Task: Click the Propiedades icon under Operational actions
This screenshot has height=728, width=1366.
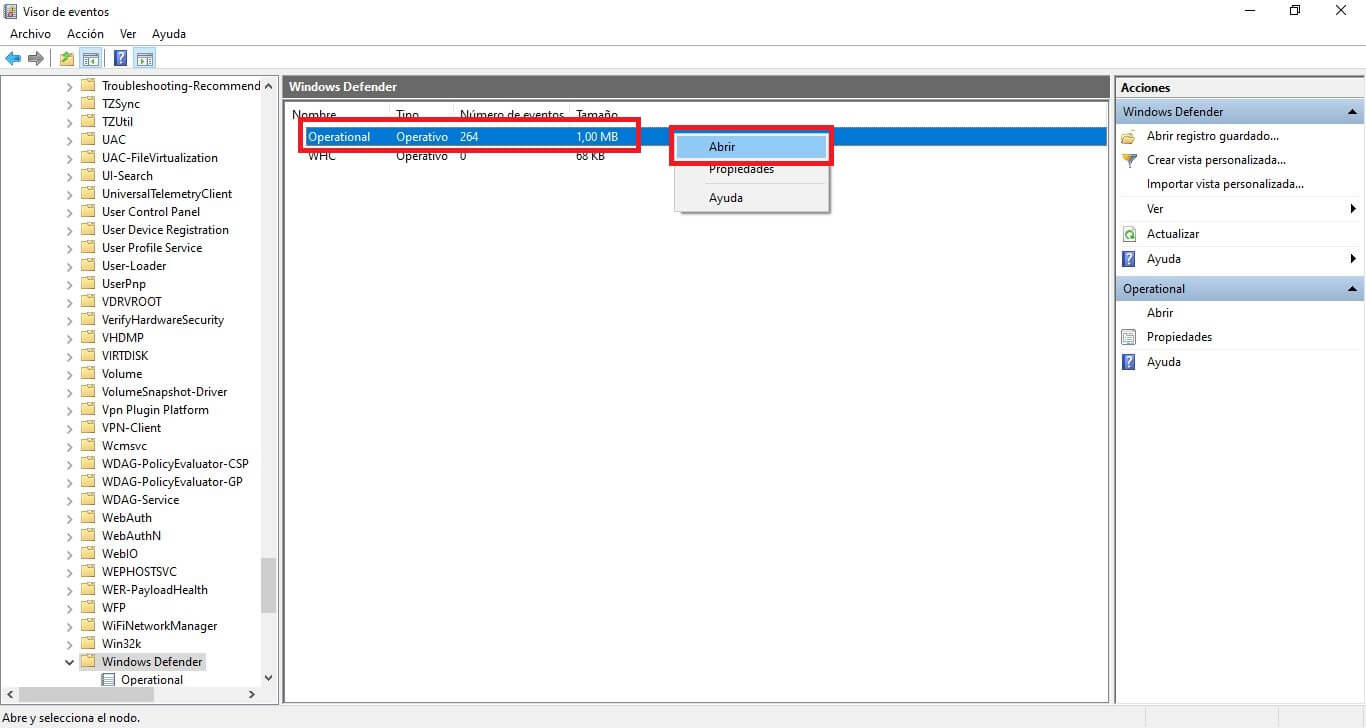Action: click(x=1129, y=337)
